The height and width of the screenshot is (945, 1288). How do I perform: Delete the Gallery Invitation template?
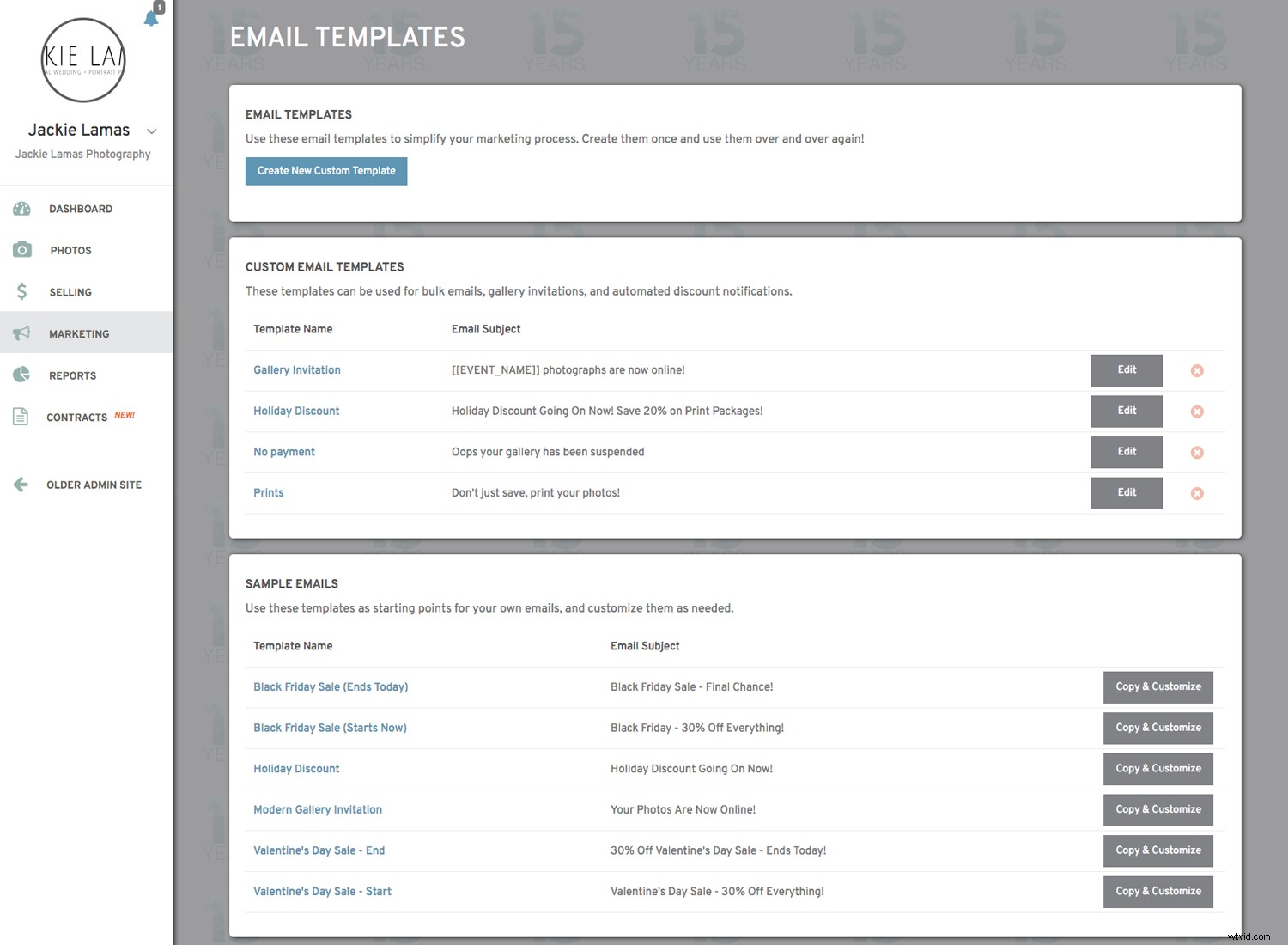pos(1197,371)
